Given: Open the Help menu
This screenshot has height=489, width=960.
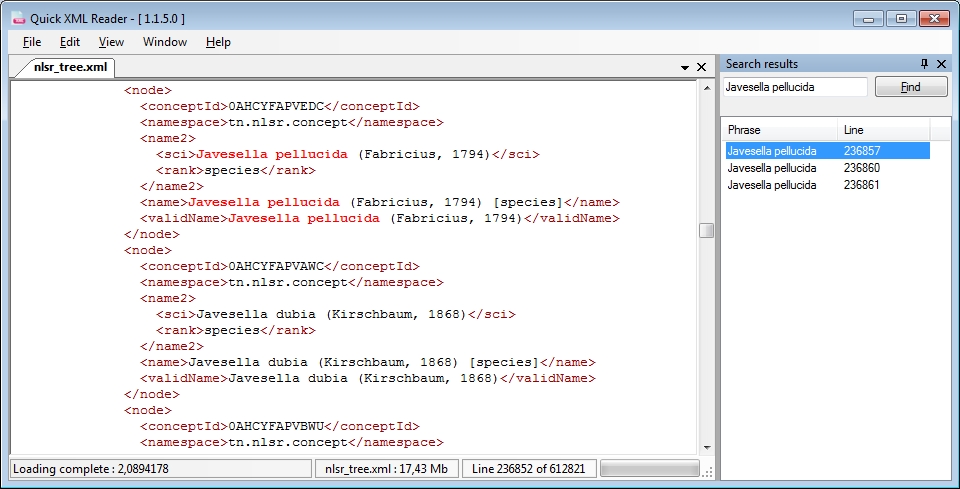Looking at the screenshot, I should click(x=218, y=42).
